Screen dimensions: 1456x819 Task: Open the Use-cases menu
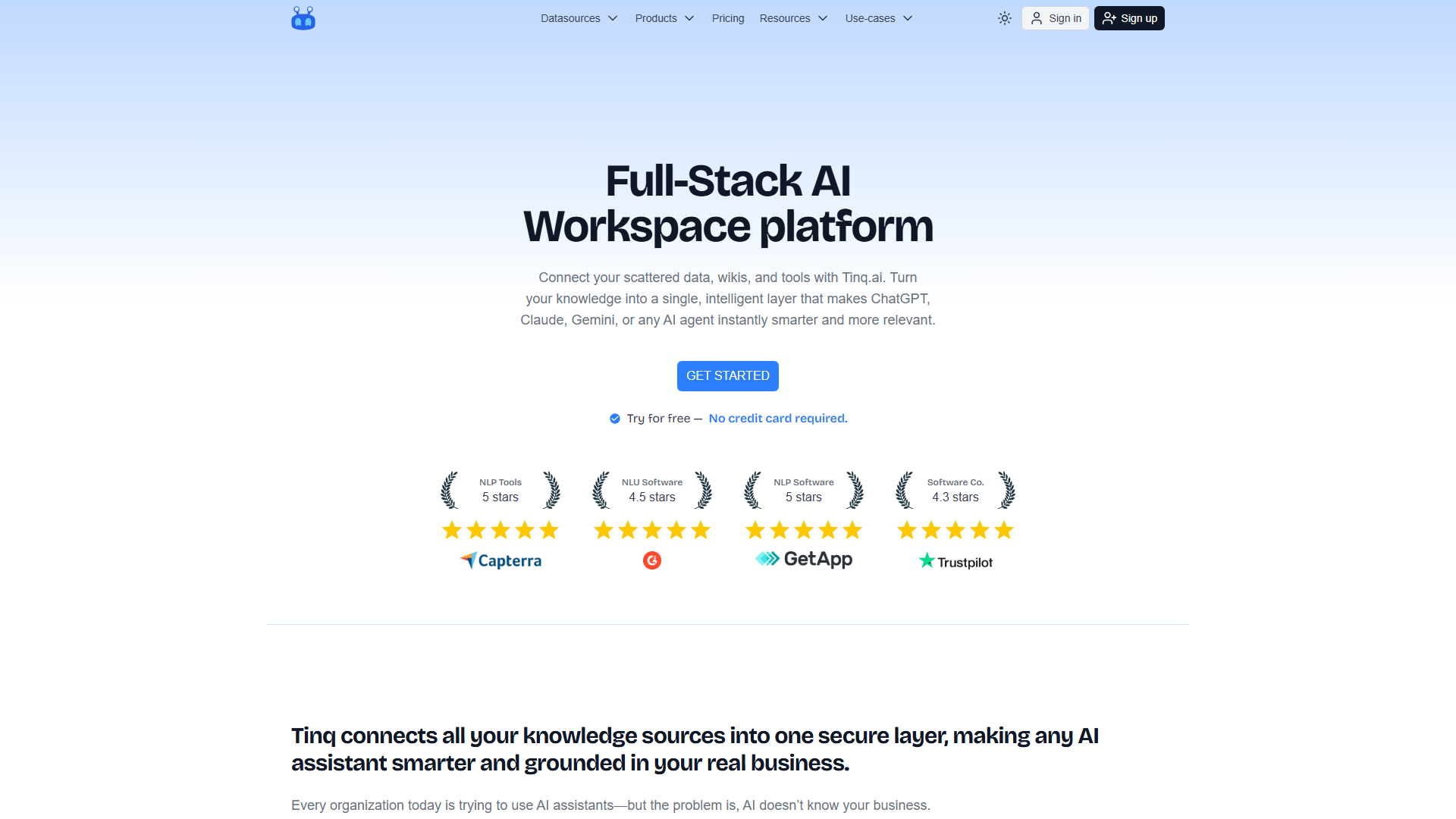click(x=878, y=18)
